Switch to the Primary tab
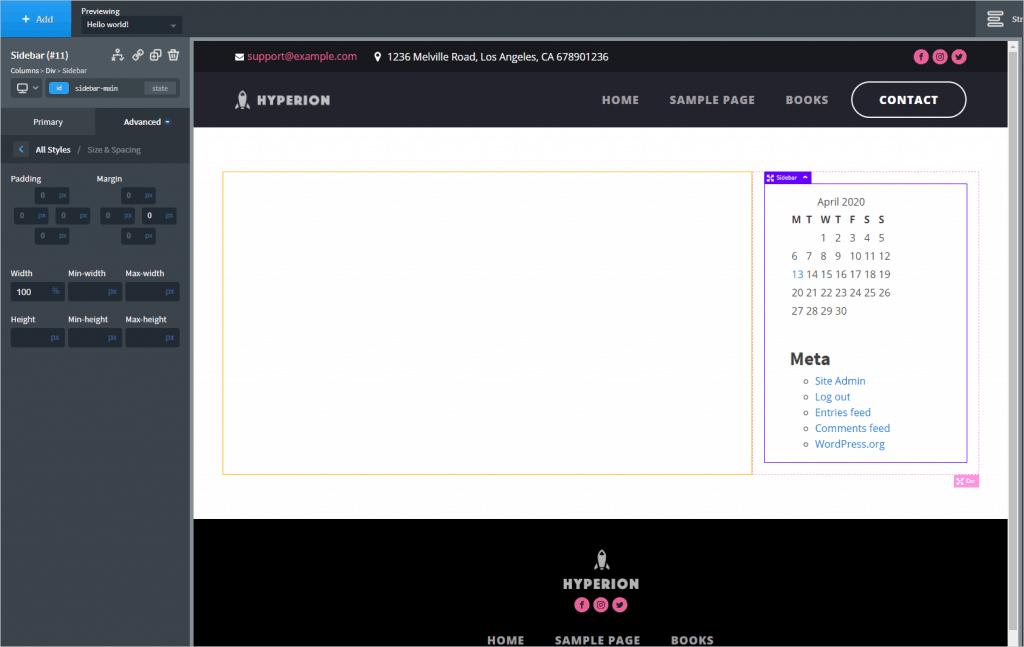The width and height of the screenshot is (1024, 647). pos(48,122)
